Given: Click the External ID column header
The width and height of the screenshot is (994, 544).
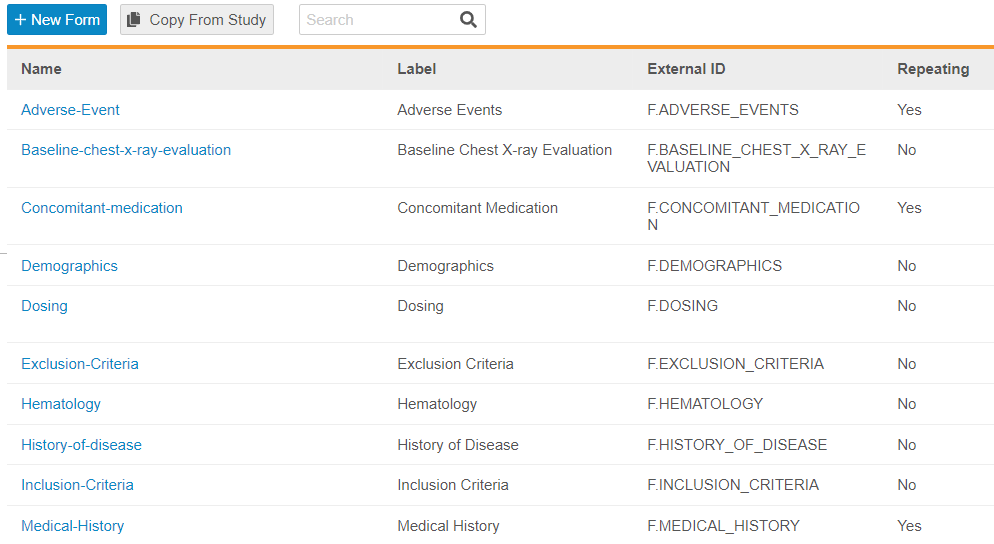Looking at the screenshot, I should [686, 69].
